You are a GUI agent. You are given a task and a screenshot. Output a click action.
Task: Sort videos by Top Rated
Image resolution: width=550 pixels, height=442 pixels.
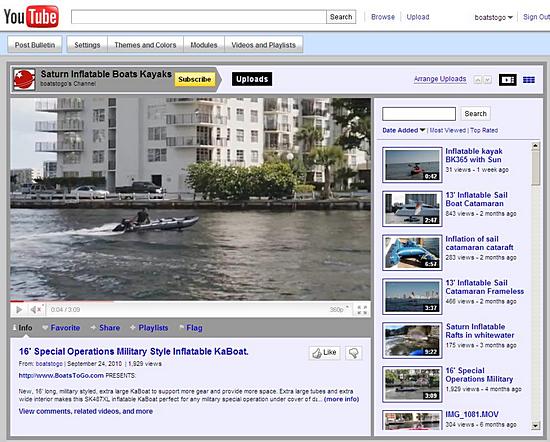pos(484,130)
